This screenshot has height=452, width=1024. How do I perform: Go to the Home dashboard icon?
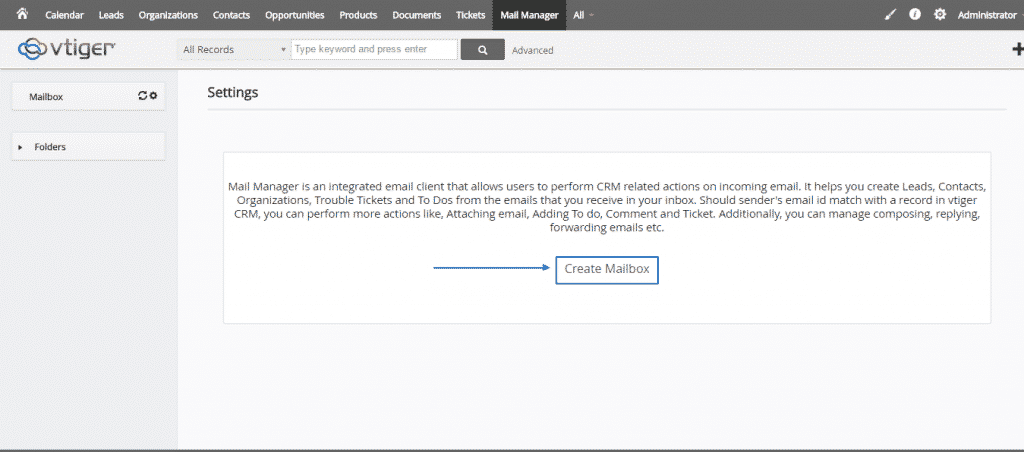22,14
